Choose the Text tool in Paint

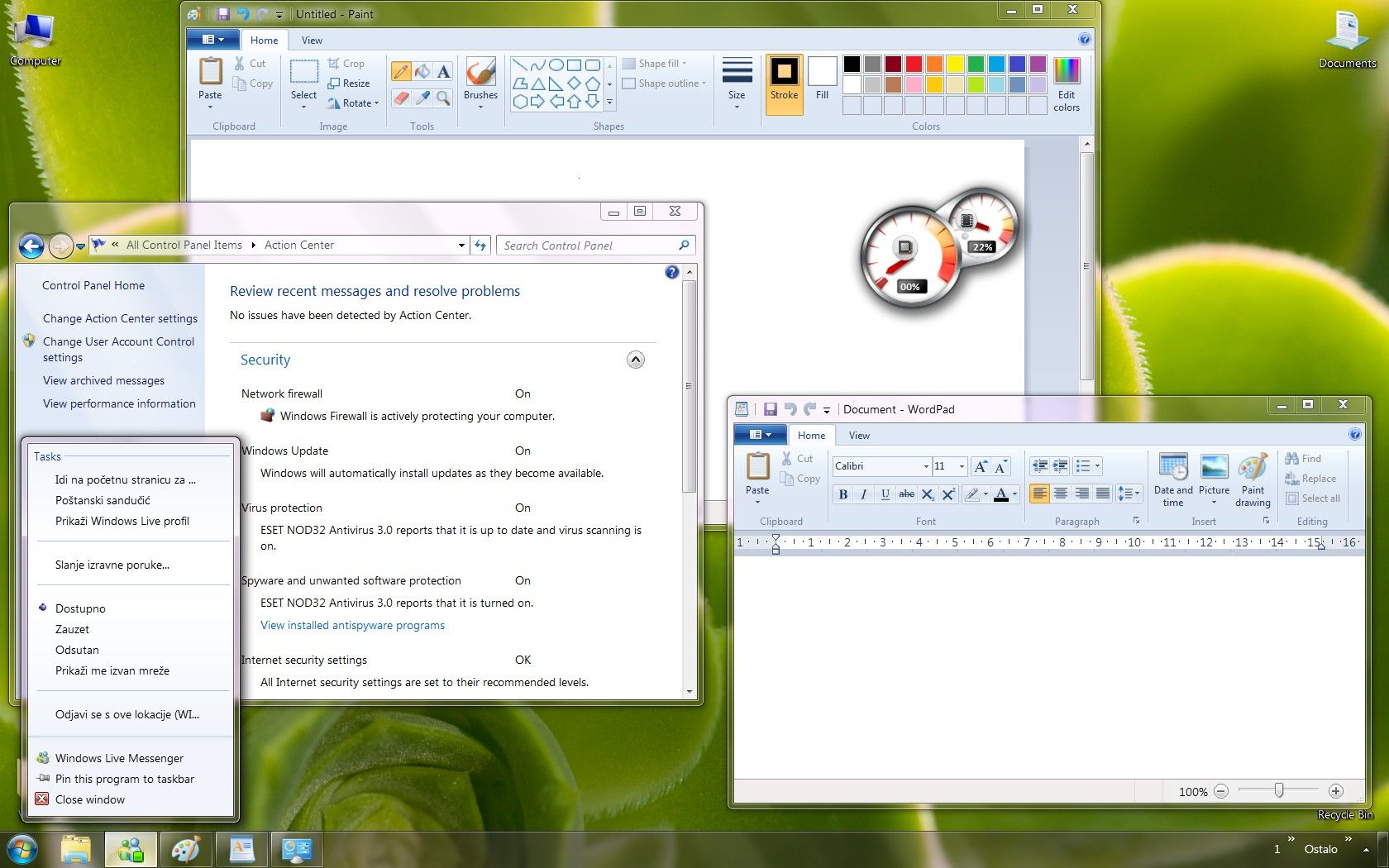444,72
